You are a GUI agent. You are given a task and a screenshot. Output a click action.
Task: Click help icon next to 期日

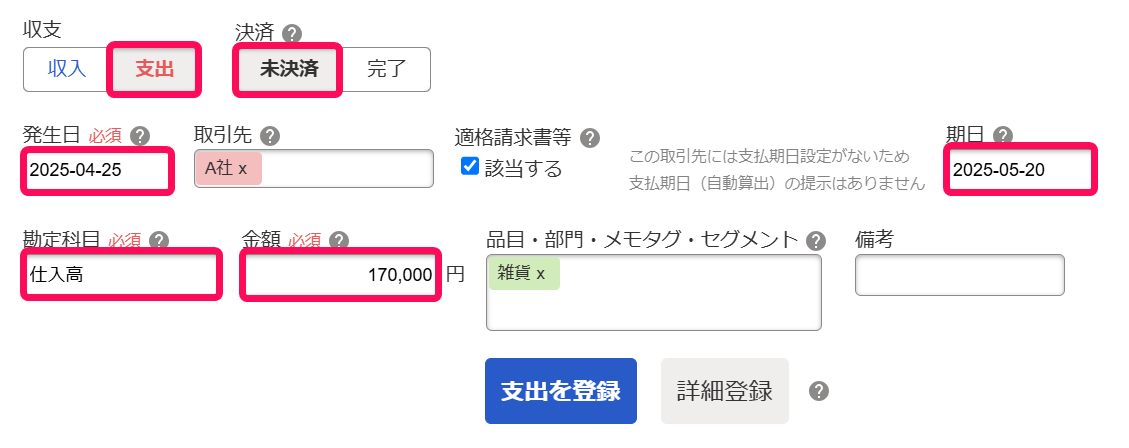tap(1003, 136)
